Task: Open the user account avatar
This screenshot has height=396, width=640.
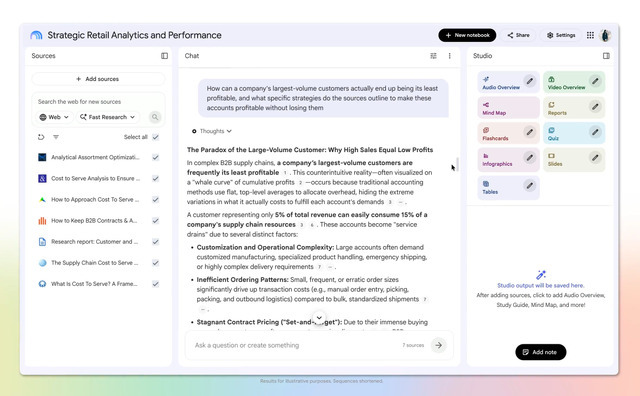Action: pos(605,35)
